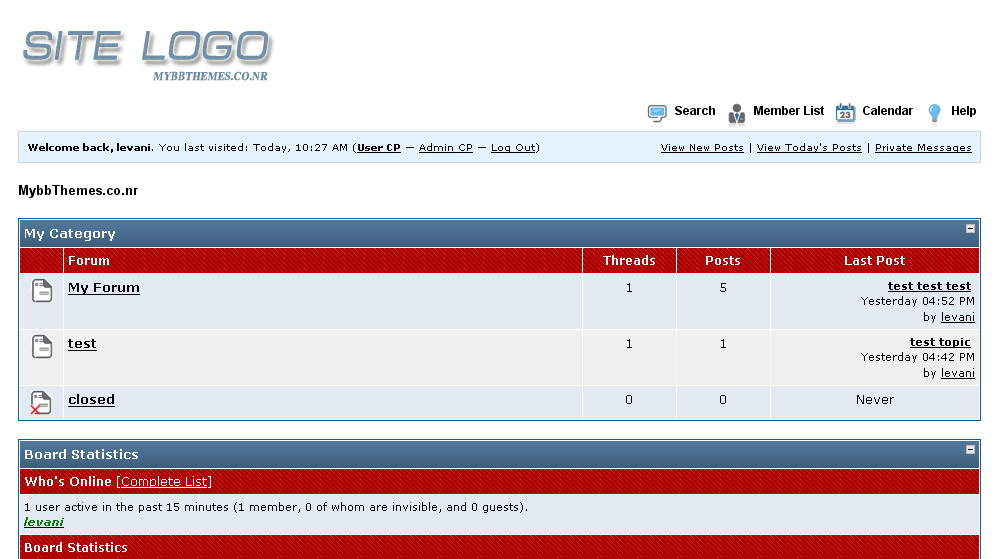Image resolution: width=998 pixels, height=559 pixels.
Task: Open levani profile in My Forum row
Action: [x=957, y=317]
